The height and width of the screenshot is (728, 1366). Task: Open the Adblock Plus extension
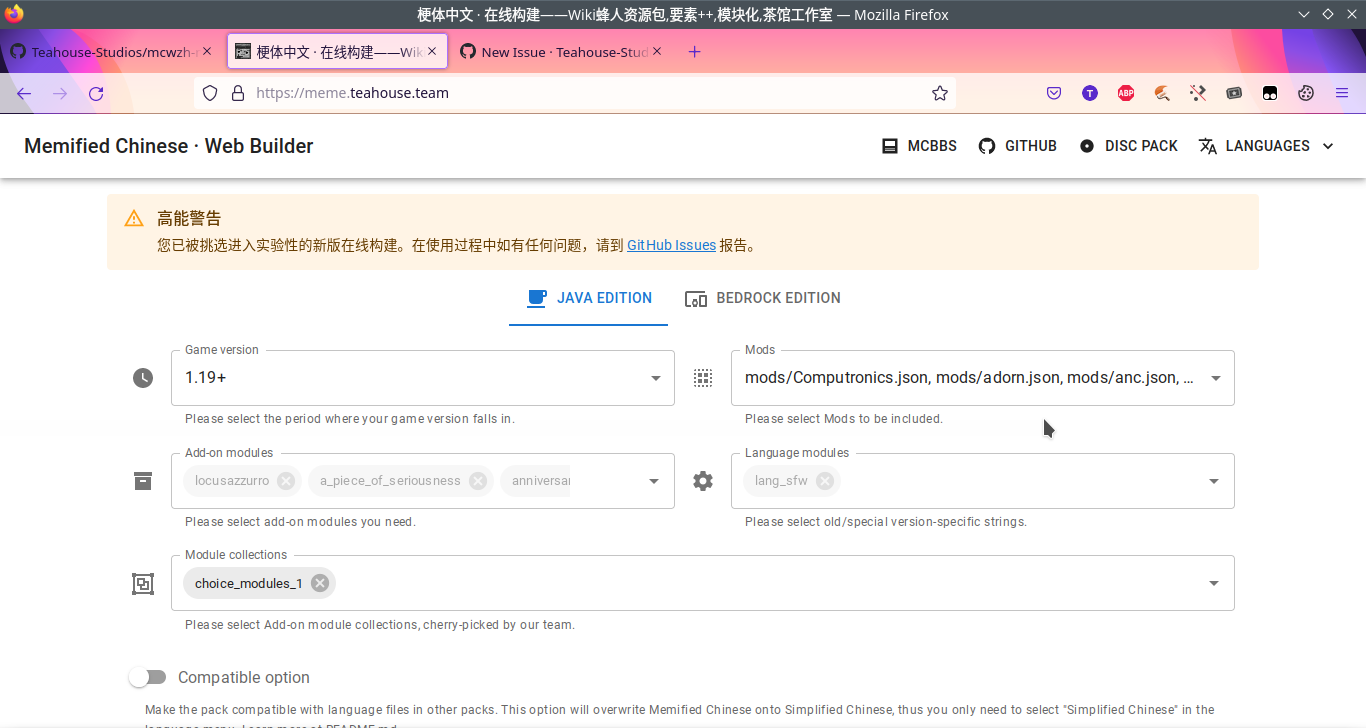(1126, 93)
